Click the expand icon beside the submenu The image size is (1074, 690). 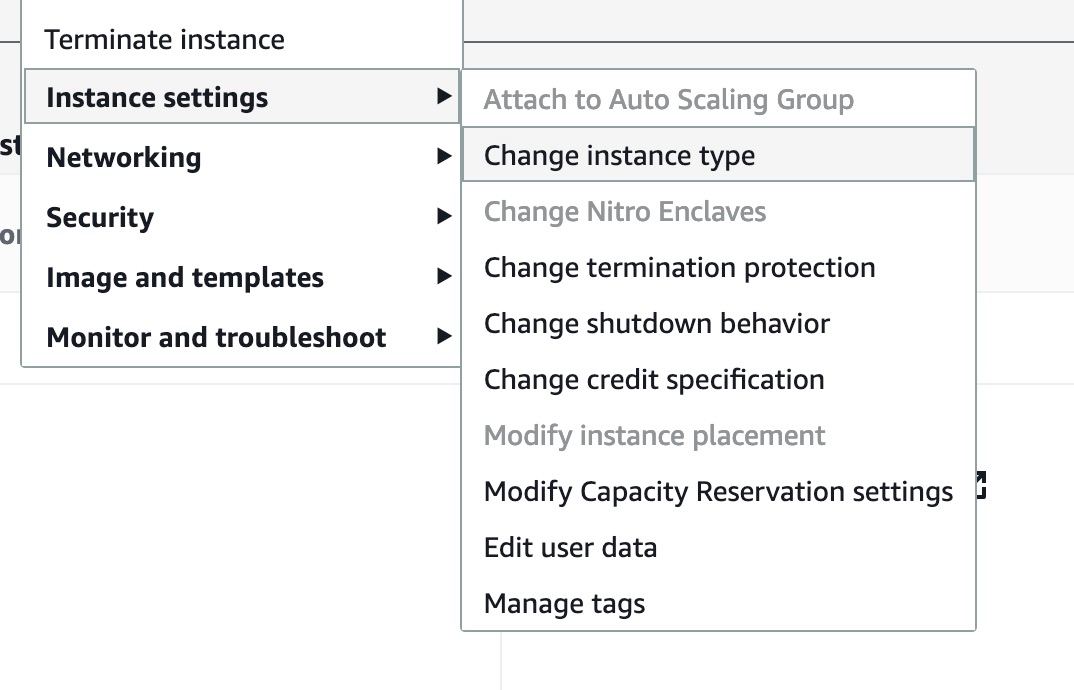980,484
